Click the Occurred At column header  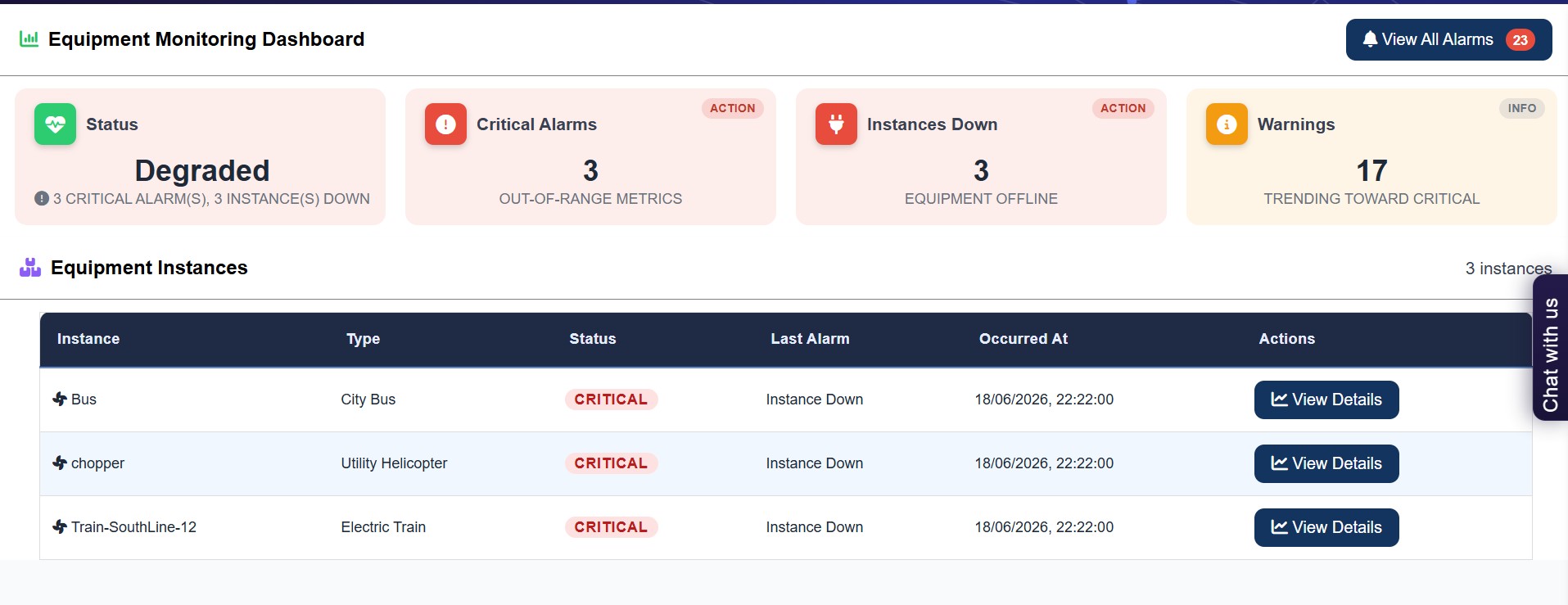click(x=1023, y=339)
